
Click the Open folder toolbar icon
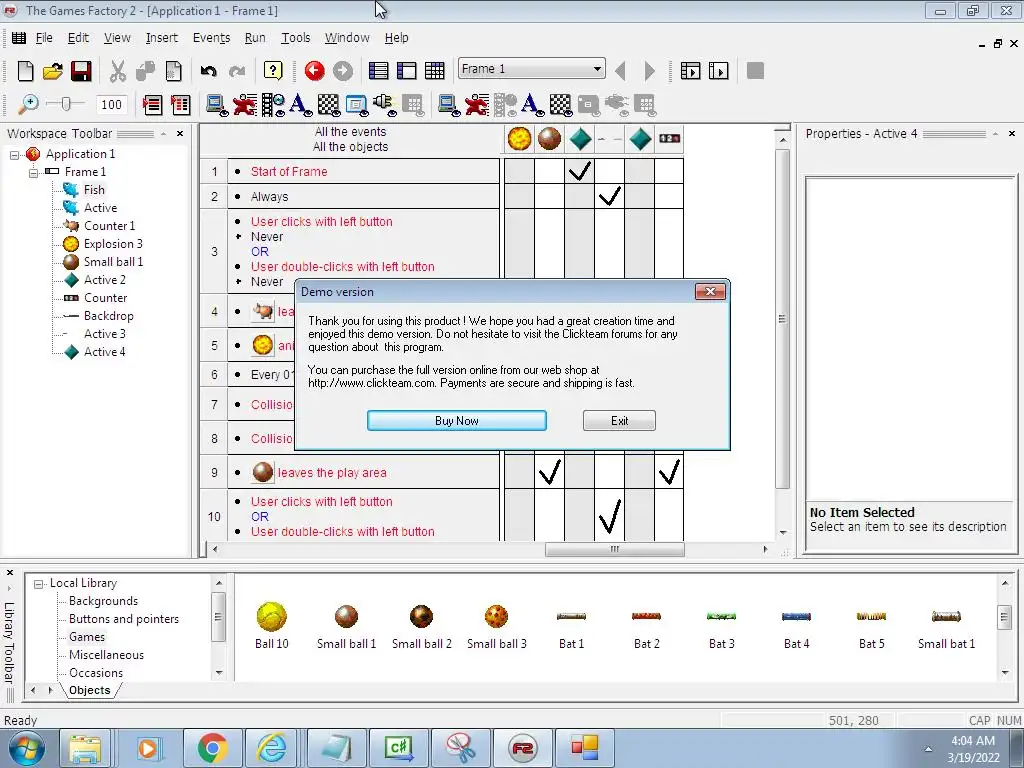53,71
